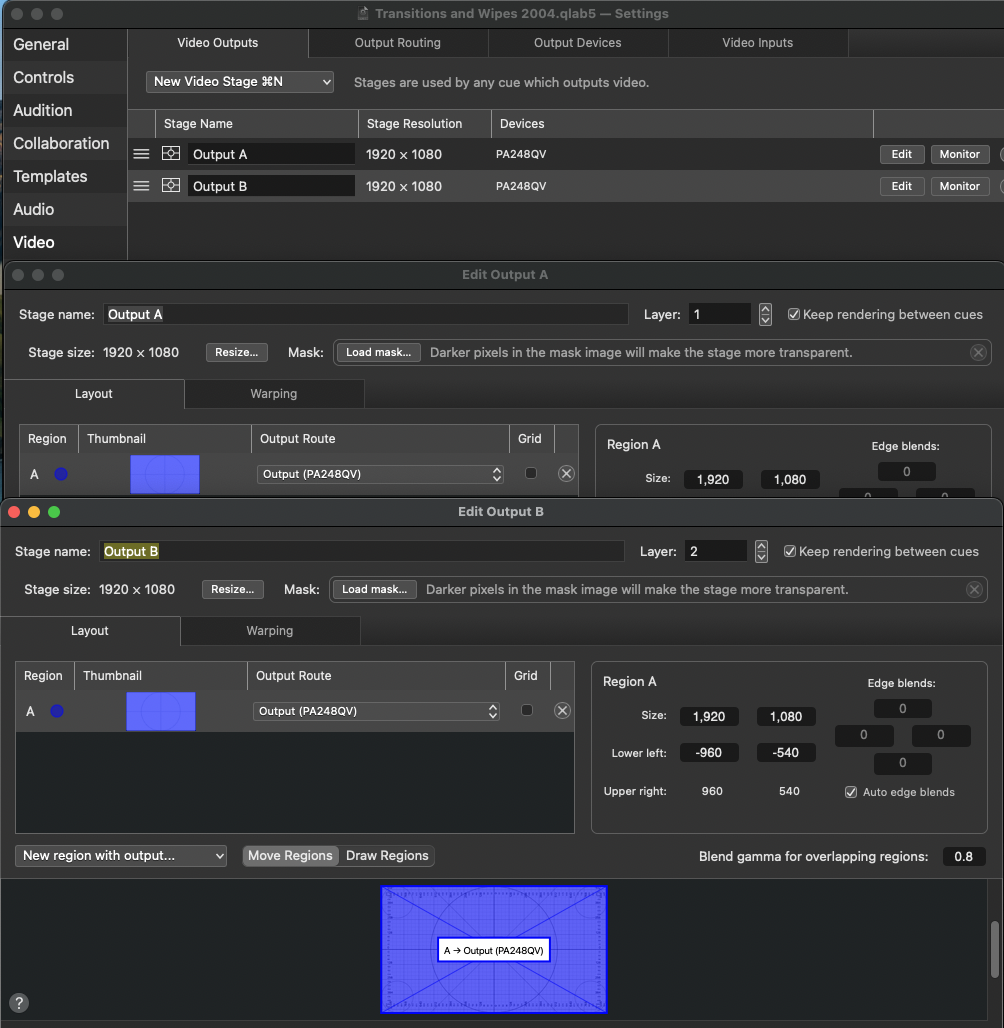Image resolution: width=1004 pixels, height=1028 pixels.
Task: Clear the mask in Edit Output A
Action: click(x=978, y=352)
